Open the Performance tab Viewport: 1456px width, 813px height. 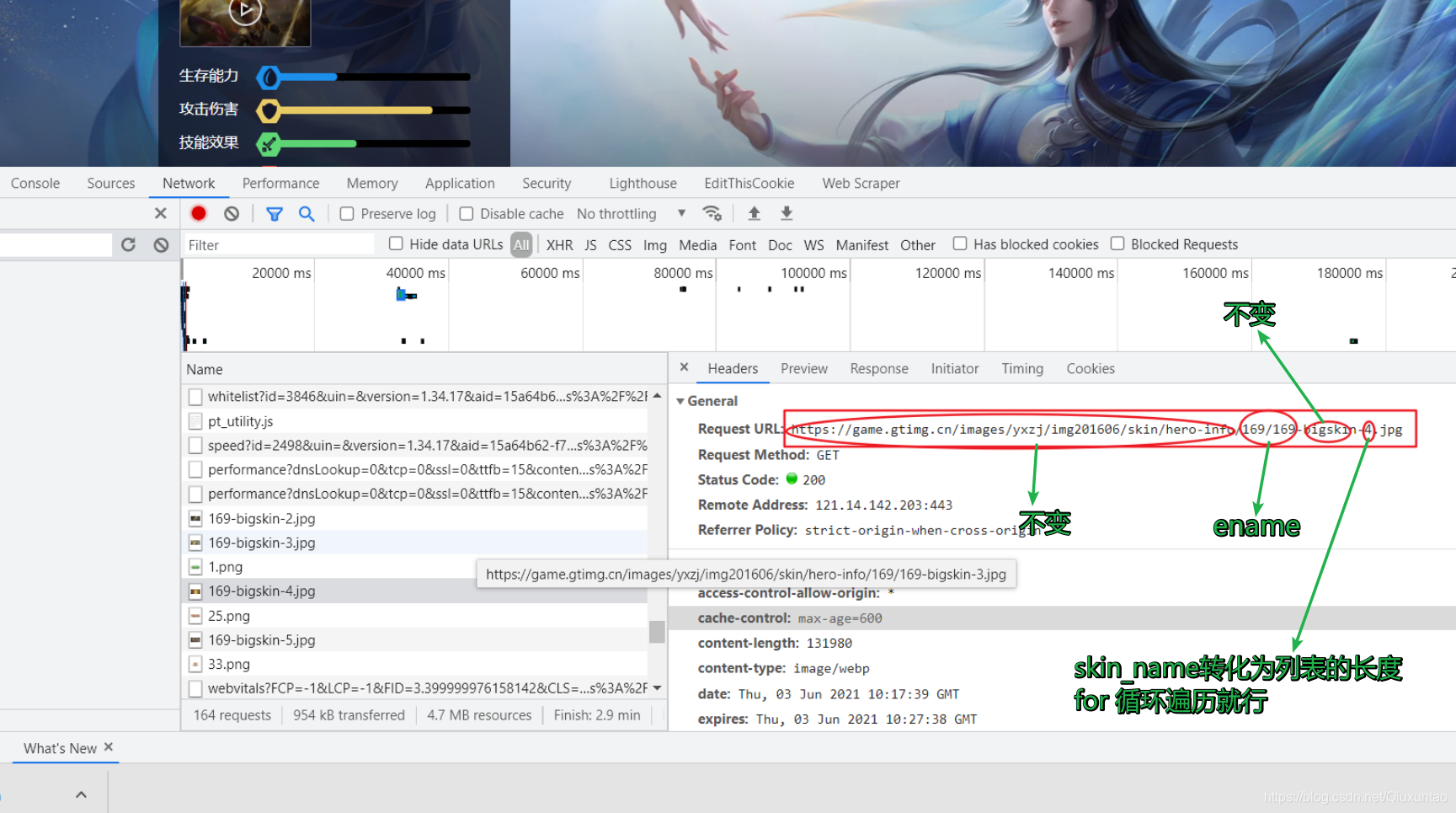click(280, 183)
